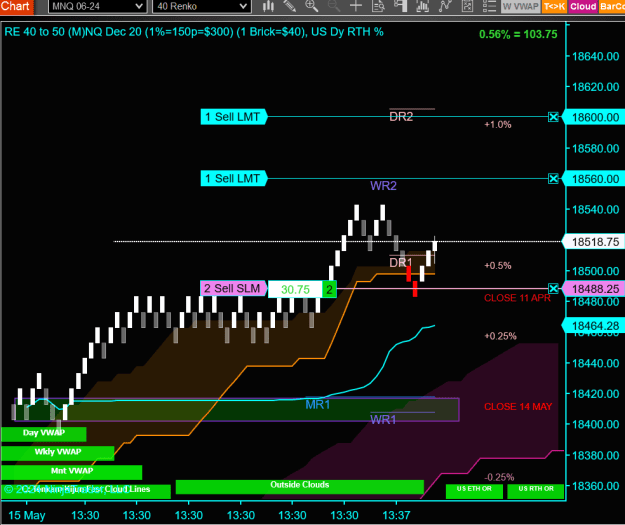Toggle the BarCo button
625x525 pixels.
[611, 6]
